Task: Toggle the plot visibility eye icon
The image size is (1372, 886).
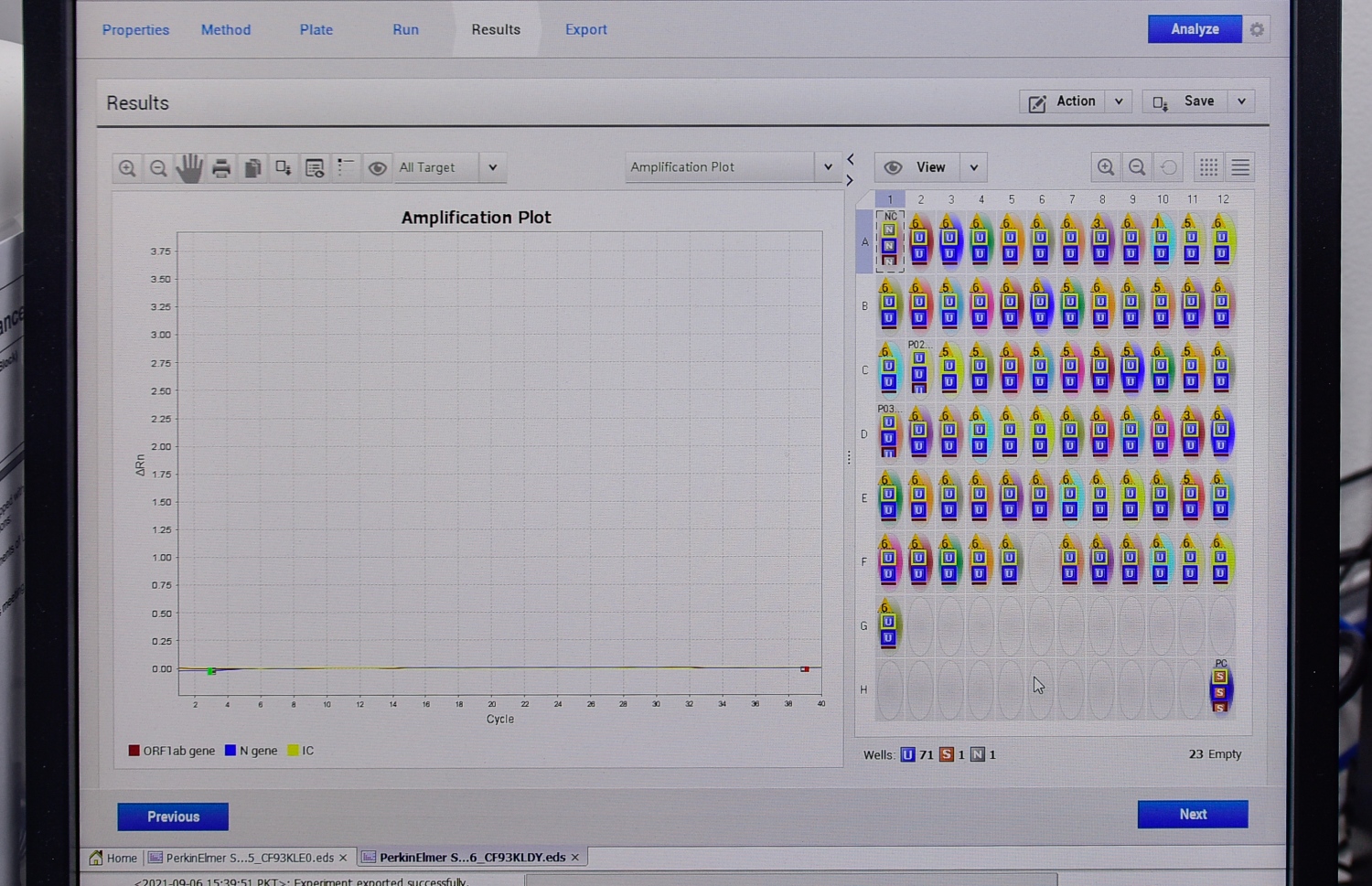Action: click(x=377, y=168)
